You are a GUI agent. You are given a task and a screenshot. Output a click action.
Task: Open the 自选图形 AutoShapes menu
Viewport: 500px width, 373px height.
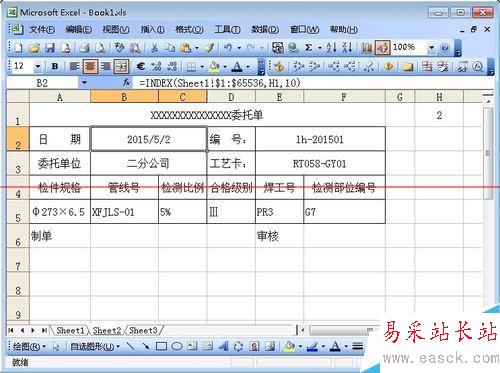point(95,346)
